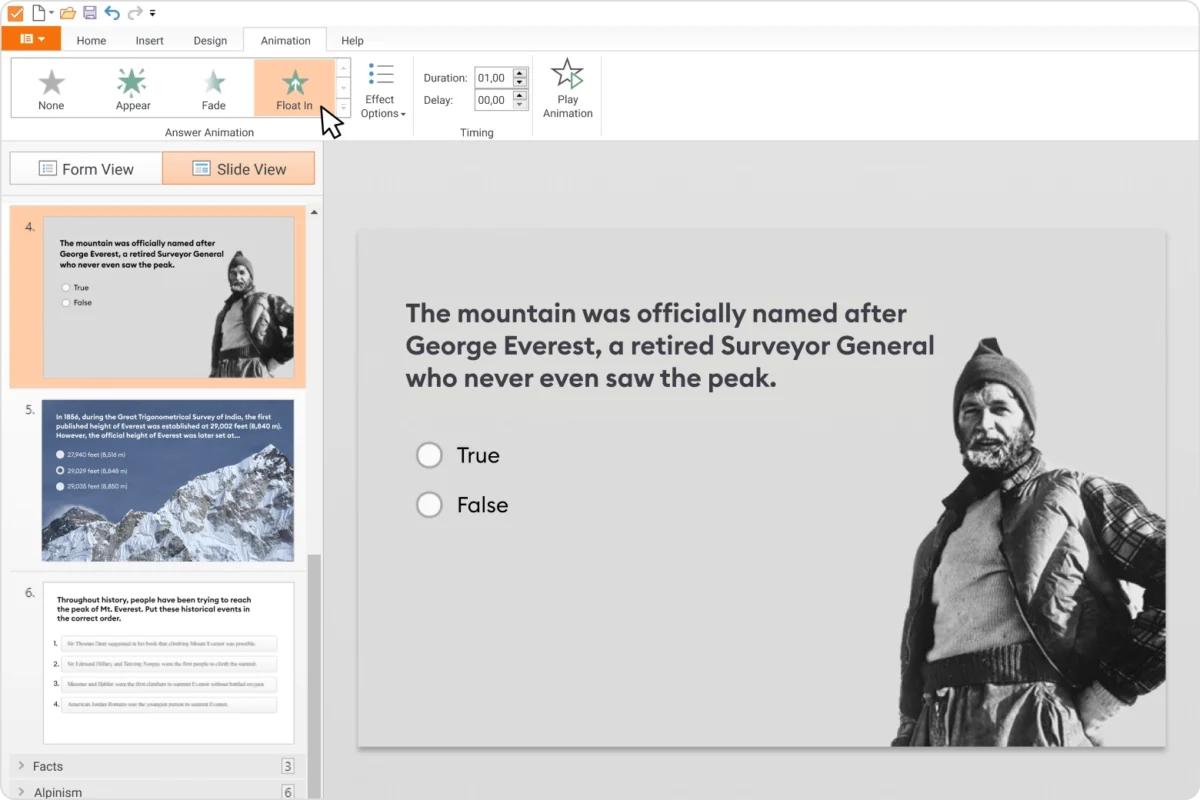Switch to the Design tab
The width and height of the screenshot is (1200, 800).
pyautogui.click(x=210, y=41)
